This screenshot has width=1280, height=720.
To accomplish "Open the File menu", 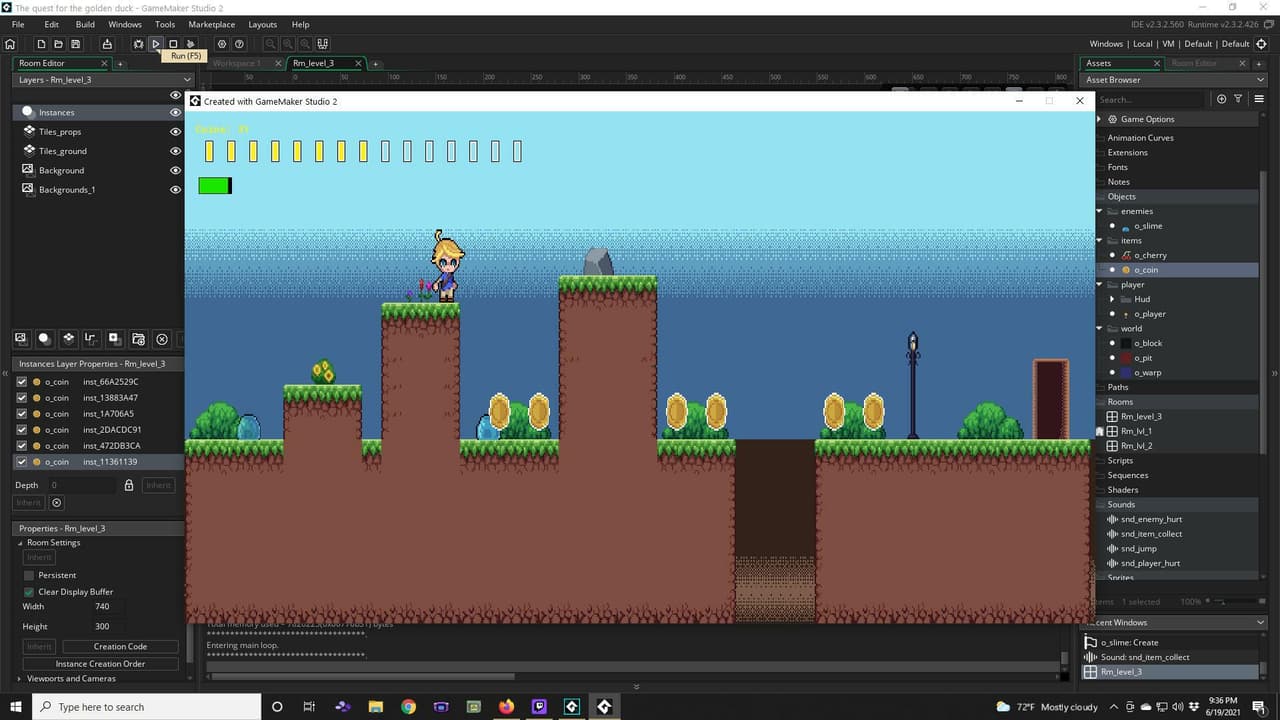I will point(18,24).
